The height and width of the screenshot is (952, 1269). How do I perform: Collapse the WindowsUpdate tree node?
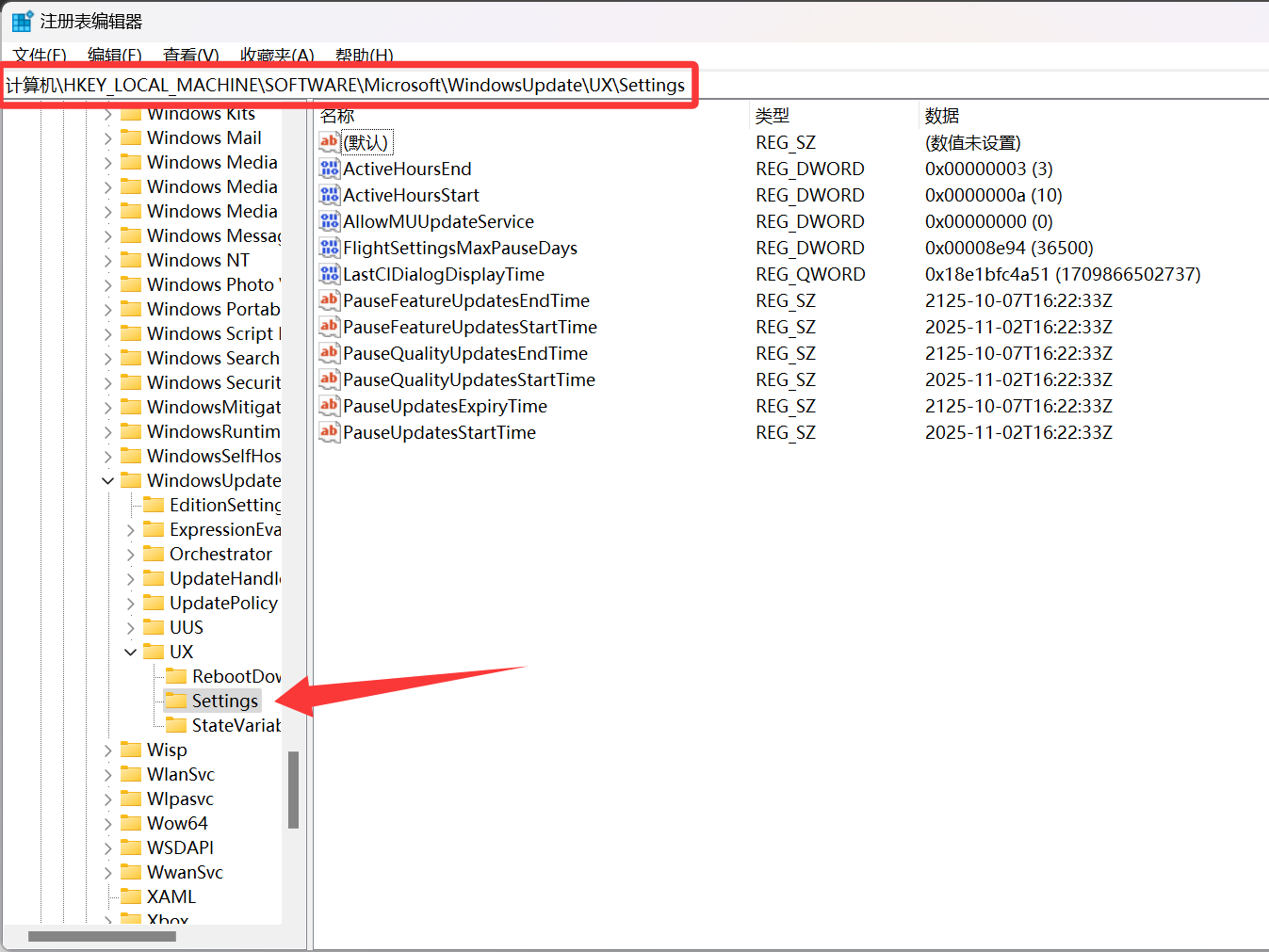click(108, 480)
